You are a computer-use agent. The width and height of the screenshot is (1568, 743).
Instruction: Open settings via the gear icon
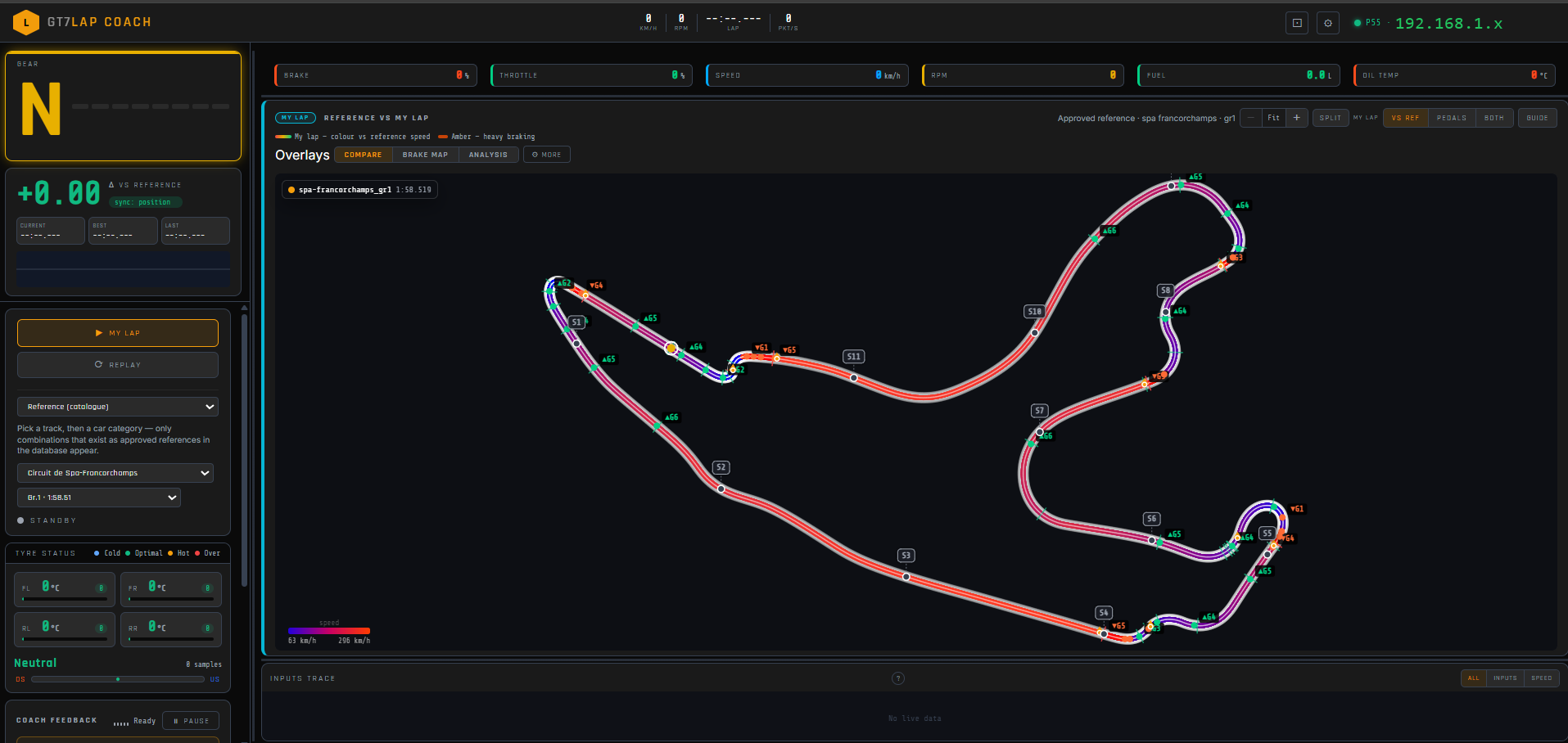pos(1328,23)
